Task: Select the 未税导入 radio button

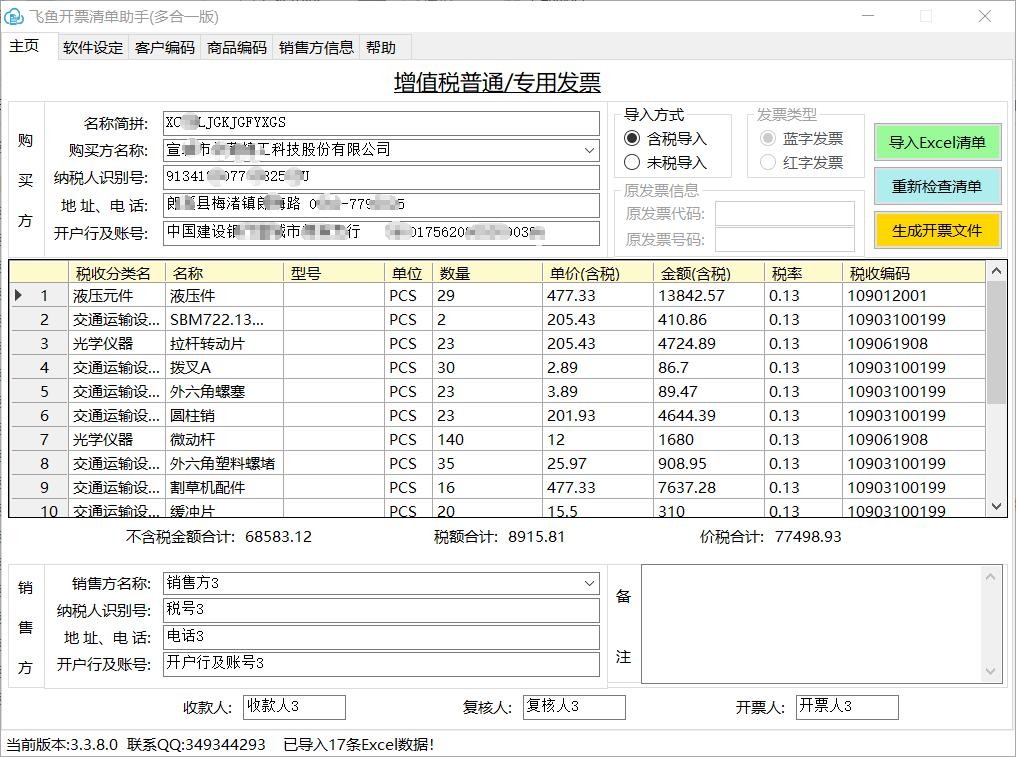Action: coord(632,162)
